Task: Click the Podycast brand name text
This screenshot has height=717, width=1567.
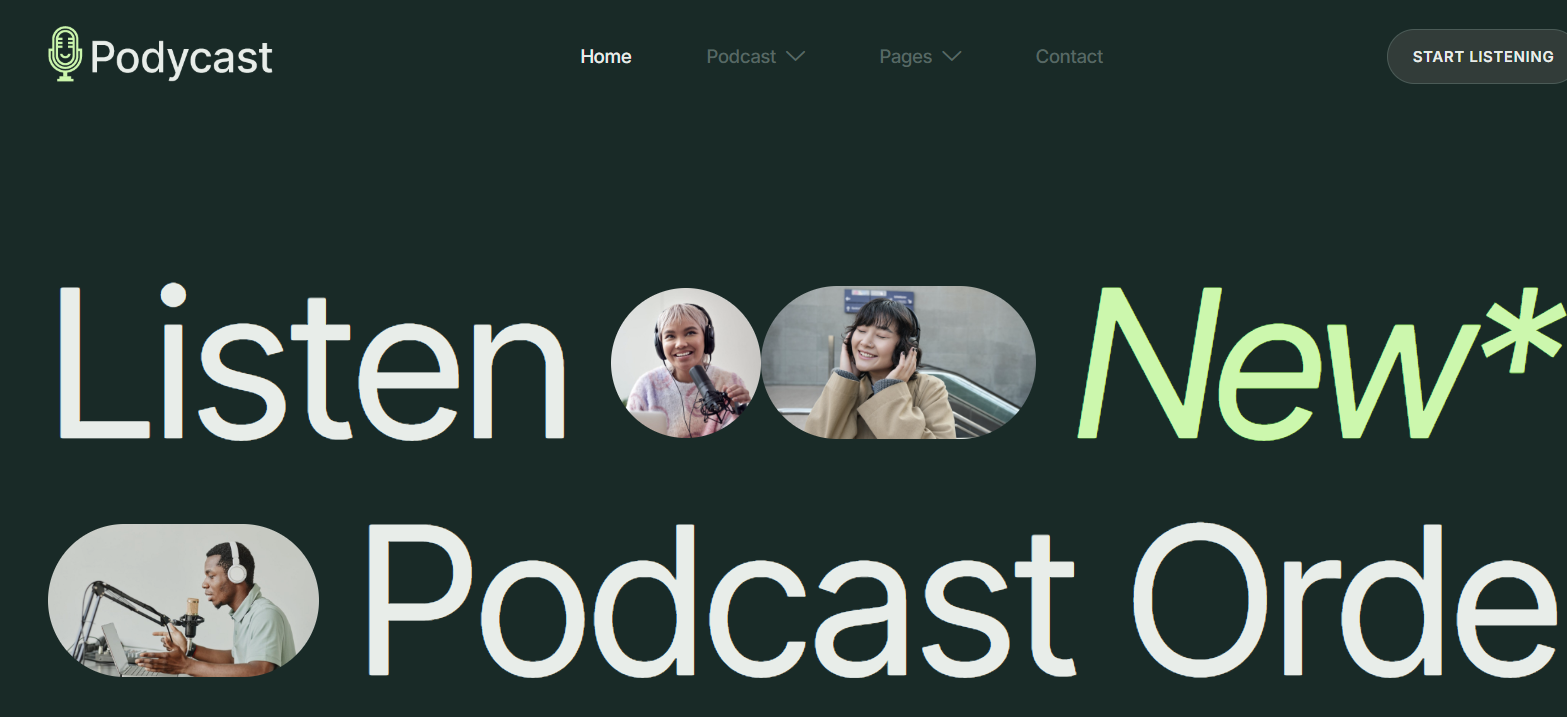Action: pos(181,57)
